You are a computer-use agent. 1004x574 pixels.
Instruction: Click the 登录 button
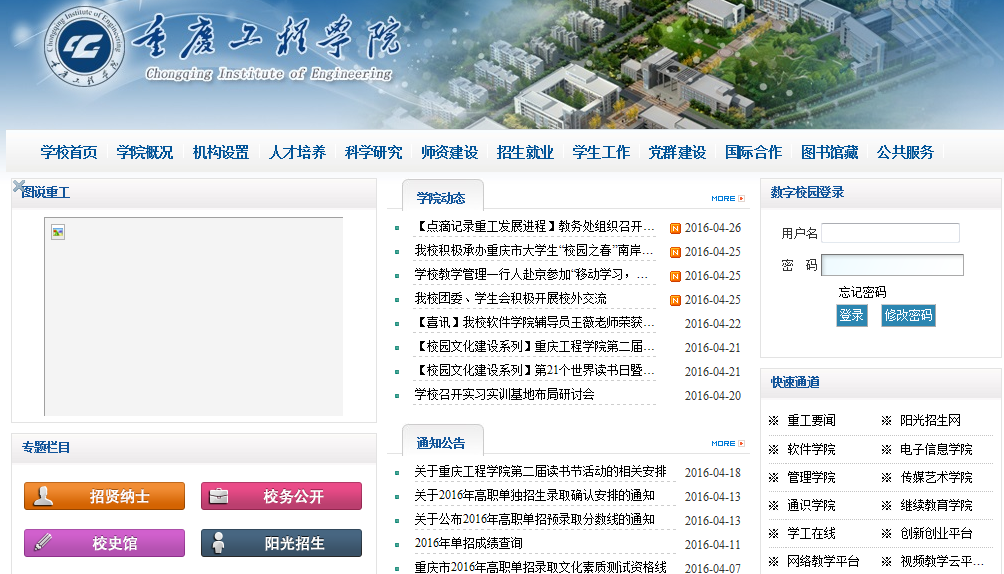[x=852, y=315]
